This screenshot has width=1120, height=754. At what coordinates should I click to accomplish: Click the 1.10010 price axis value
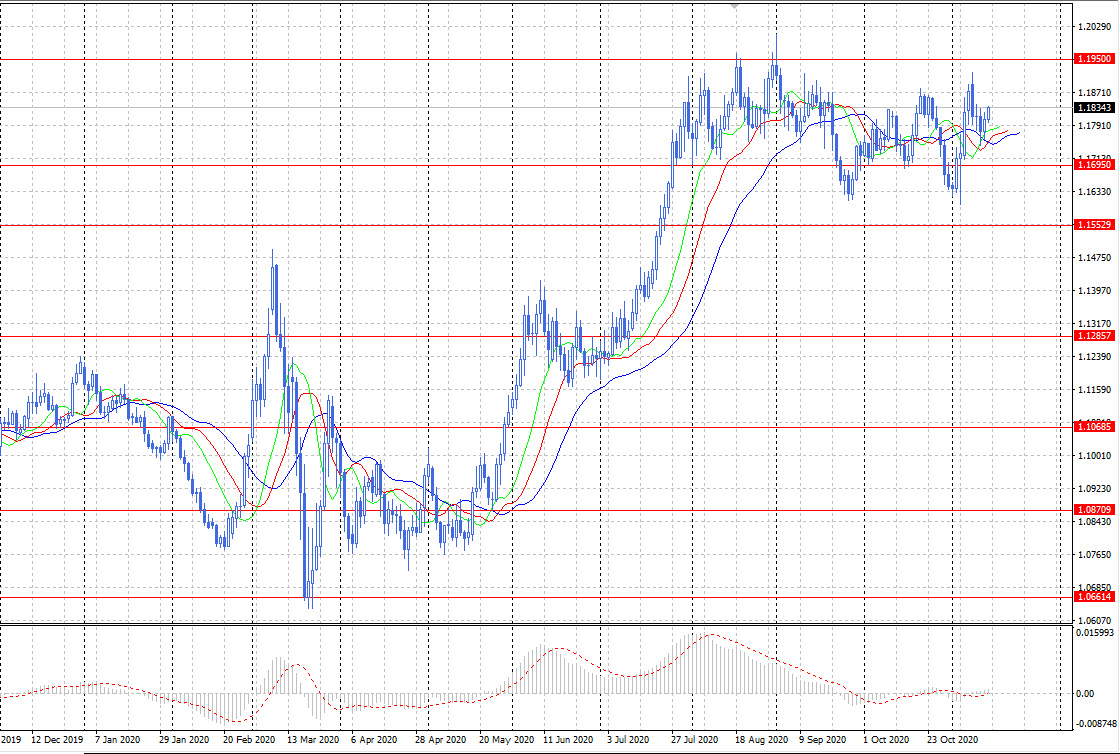coord(1096,456)
